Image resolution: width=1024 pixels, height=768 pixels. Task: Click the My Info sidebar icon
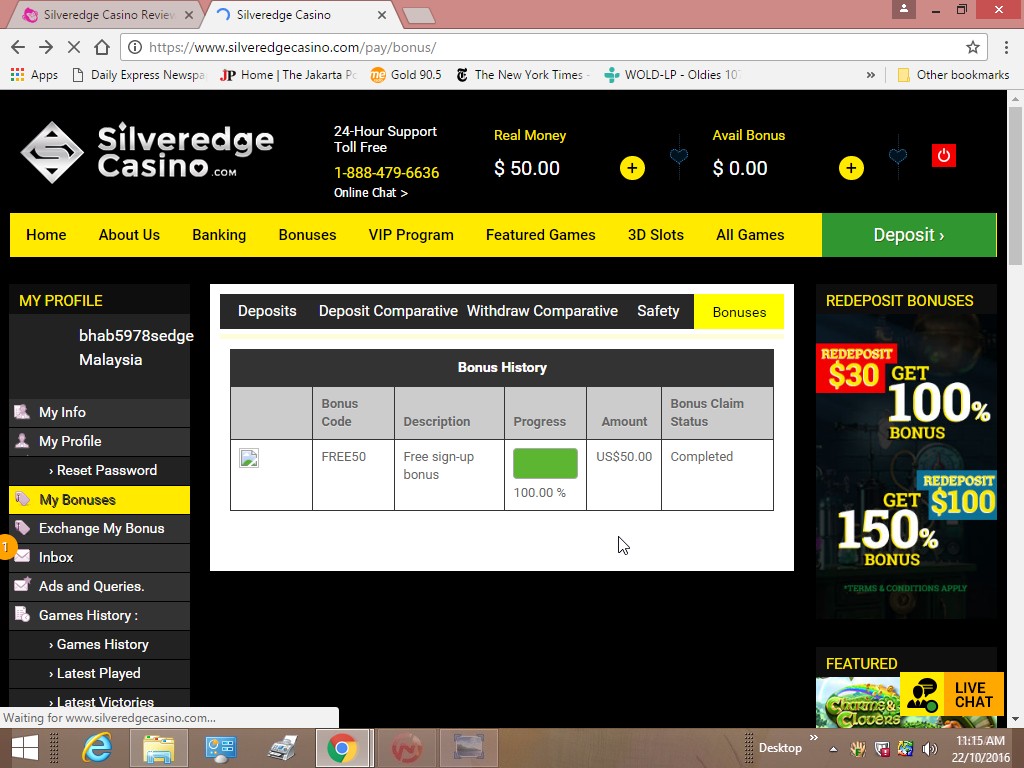(22, 411)
